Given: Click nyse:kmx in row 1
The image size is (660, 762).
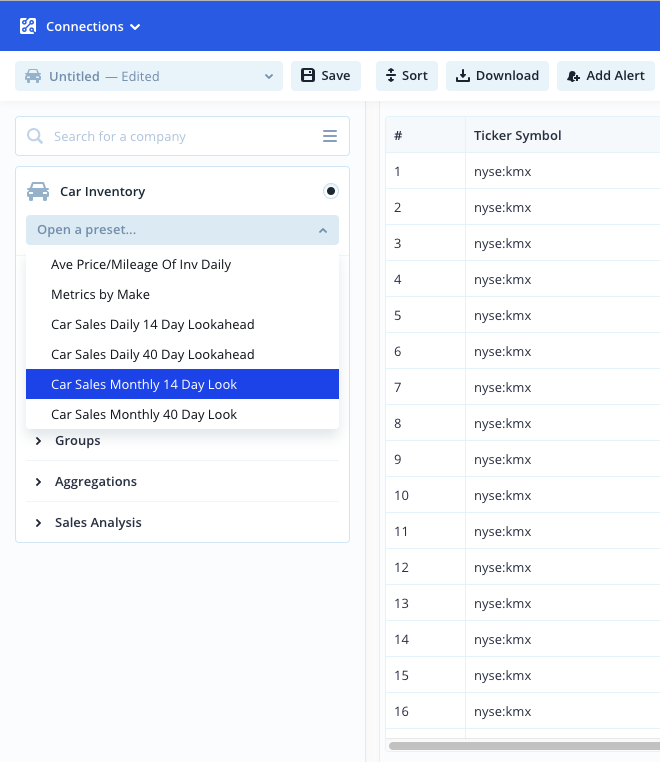Looking at the screenshot, I should coord(503,172).
